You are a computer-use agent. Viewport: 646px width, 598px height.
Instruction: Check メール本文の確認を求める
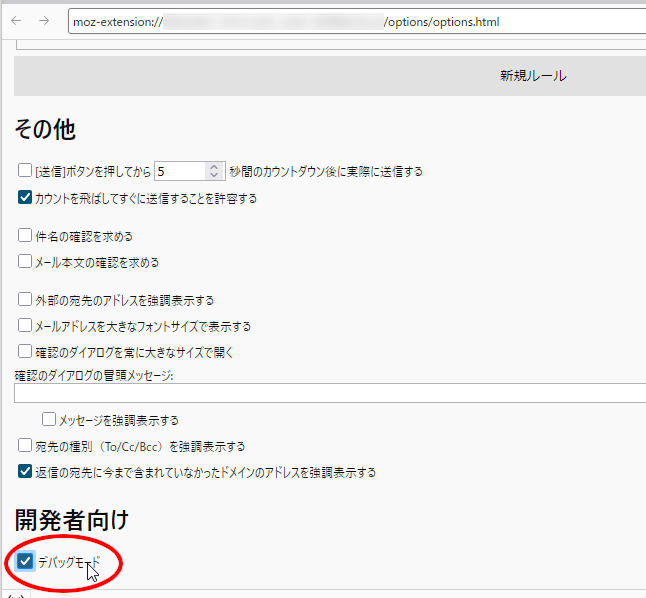[x=25, y=261]
